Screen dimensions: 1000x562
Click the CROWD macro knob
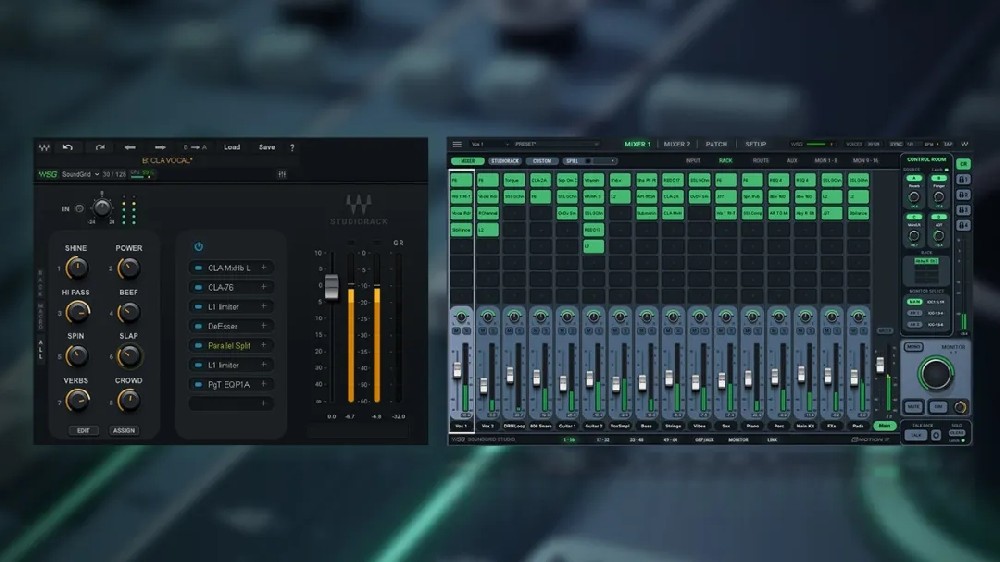click(129, 401)
